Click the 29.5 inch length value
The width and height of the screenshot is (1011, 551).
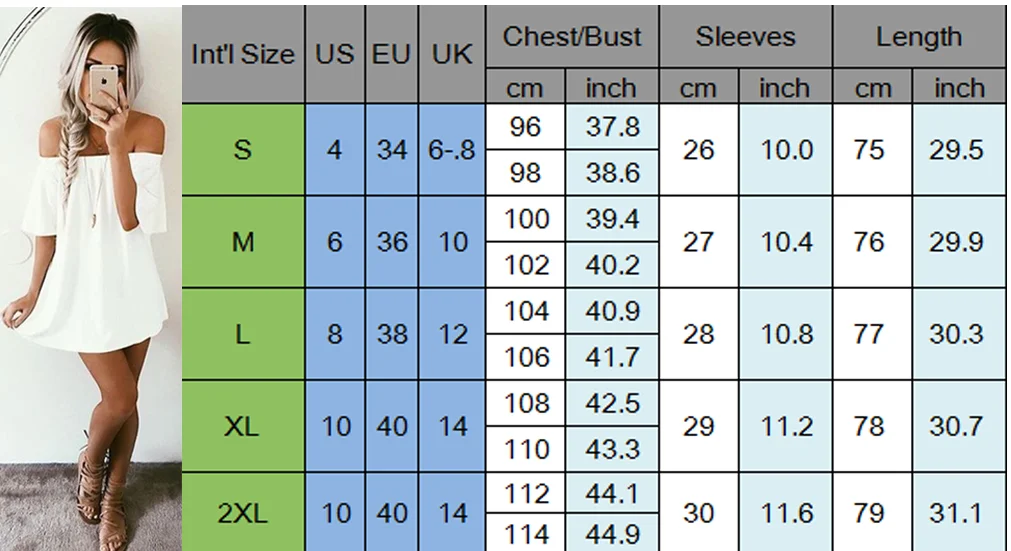point(959,150)
